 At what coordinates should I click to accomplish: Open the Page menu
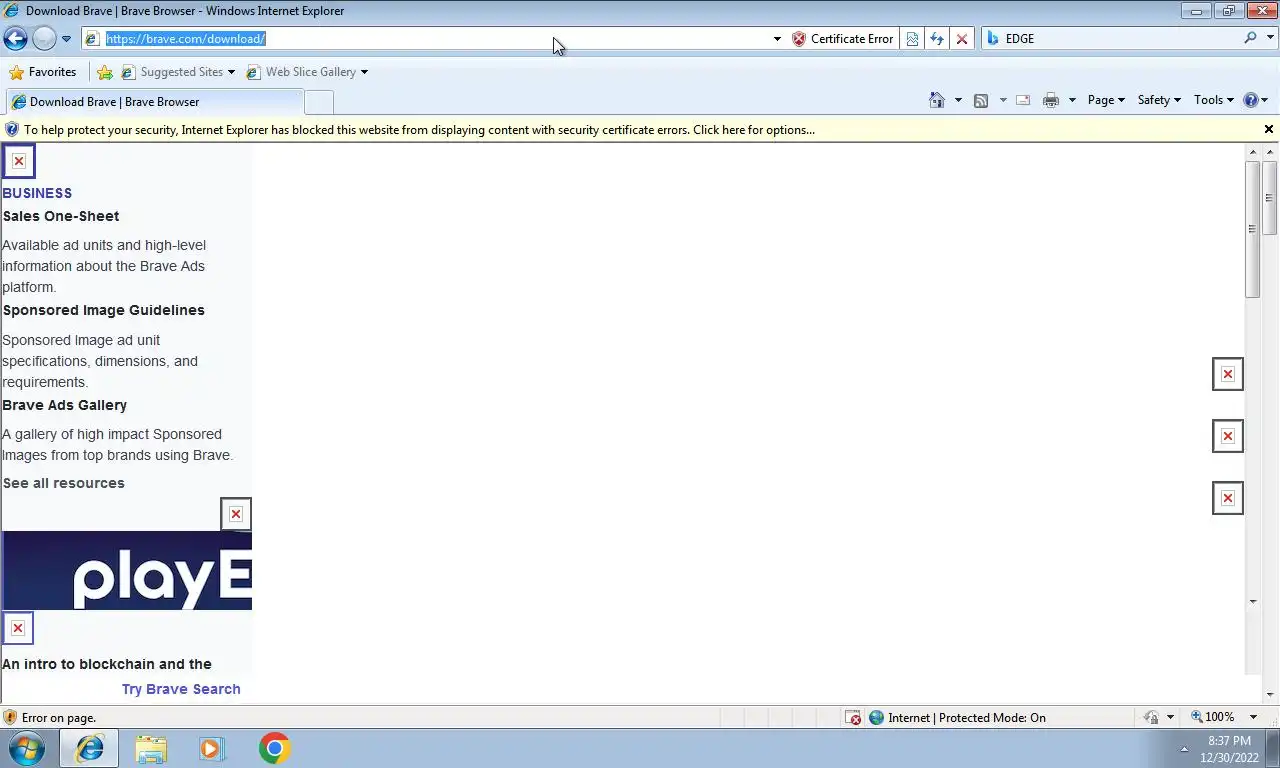click(1106, 100)
